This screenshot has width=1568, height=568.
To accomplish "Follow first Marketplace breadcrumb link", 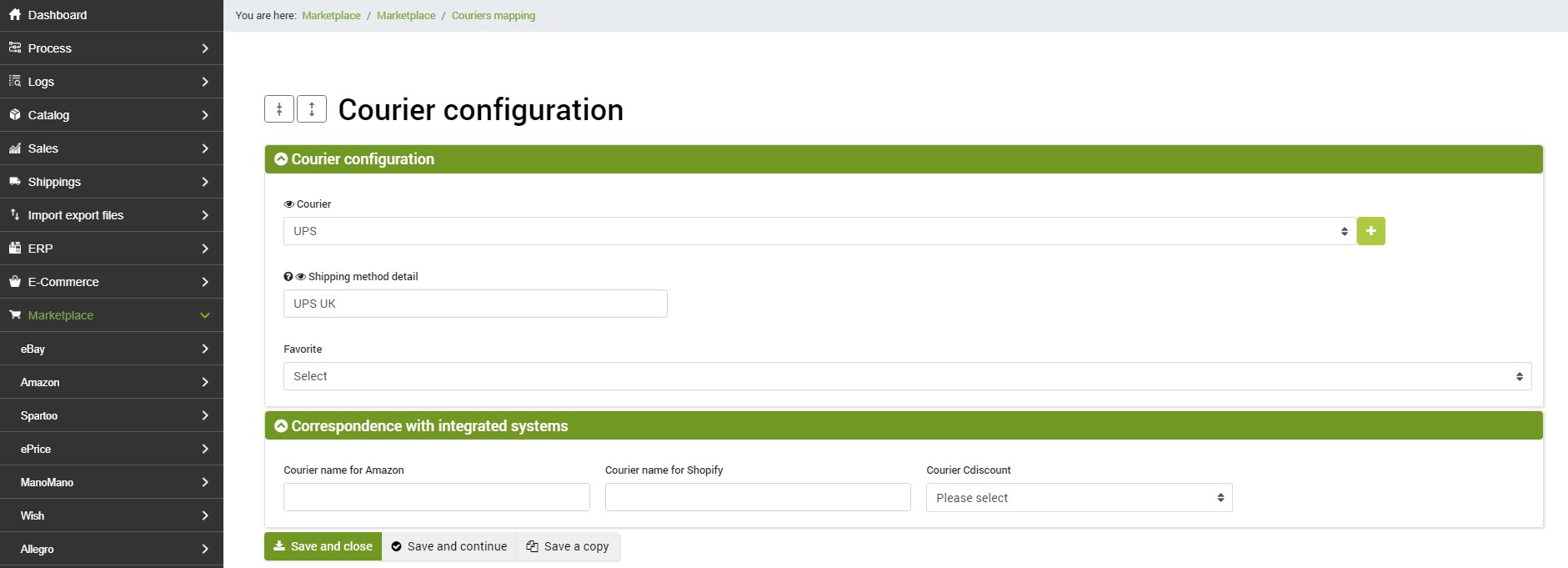I will [x=331, y=16].
